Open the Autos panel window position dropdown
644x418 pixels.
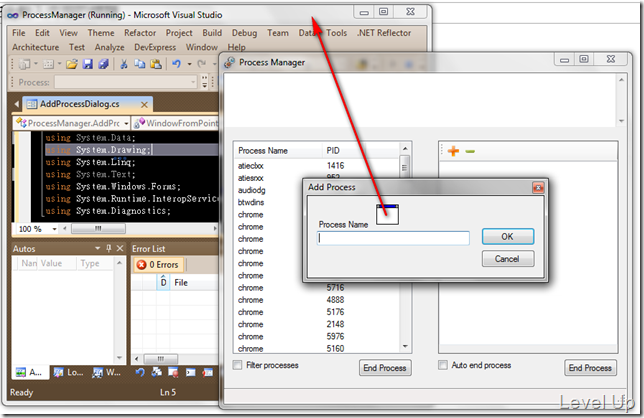97,248
